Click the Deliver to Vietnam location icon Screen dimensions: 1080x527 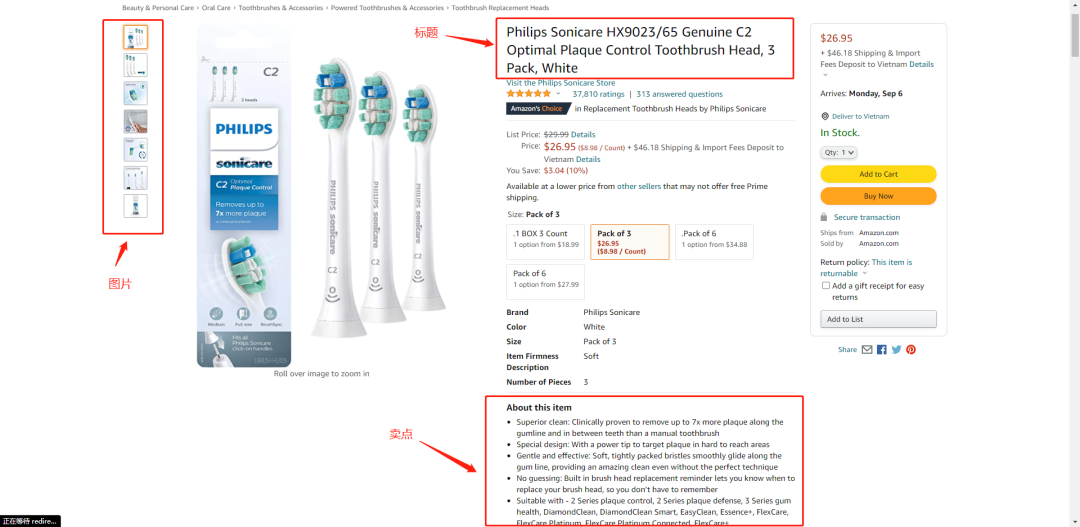click(x=825, y=116)
